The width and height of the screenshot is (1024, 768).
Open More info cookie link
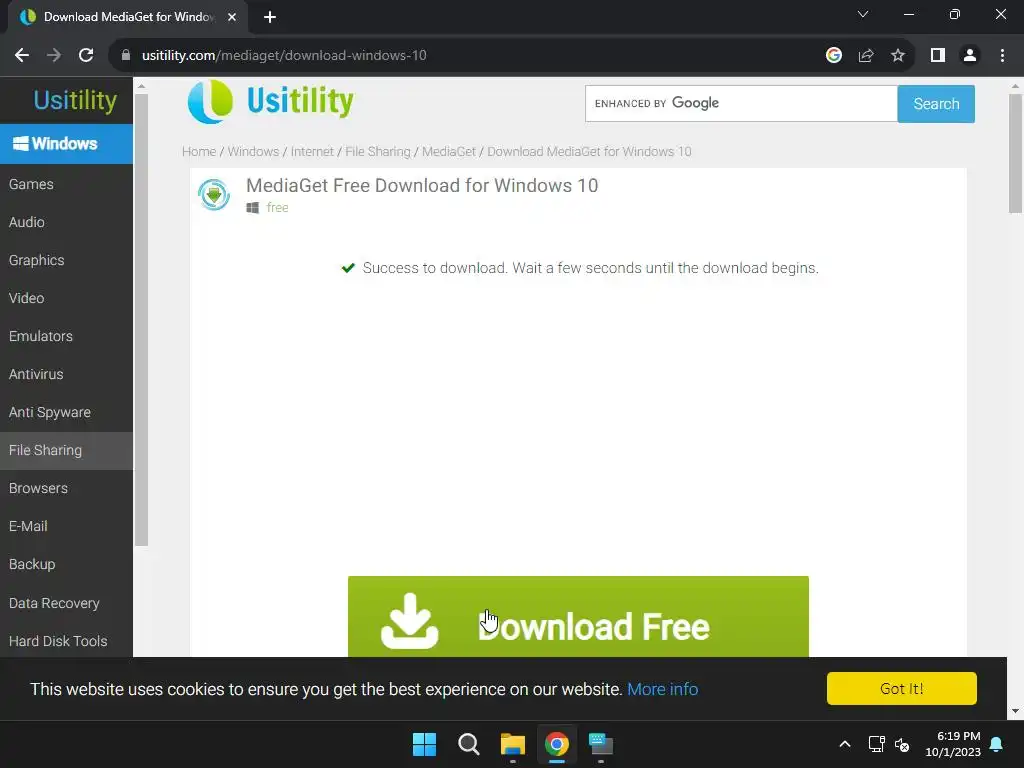(662, 689)
